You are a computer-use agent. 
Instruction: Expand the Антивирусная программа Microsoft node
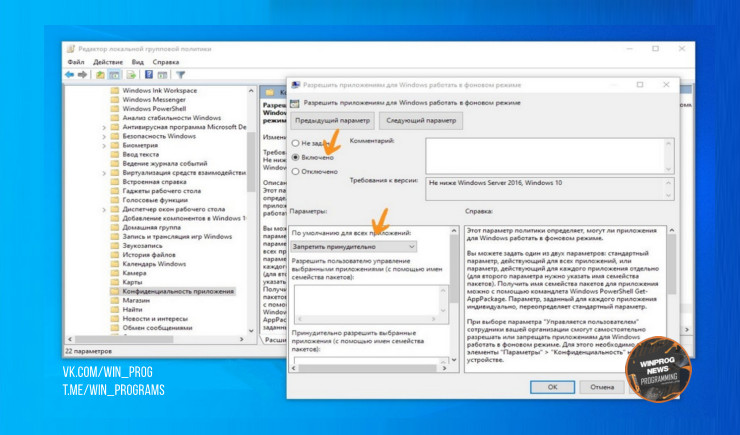[x=104, y=127]
